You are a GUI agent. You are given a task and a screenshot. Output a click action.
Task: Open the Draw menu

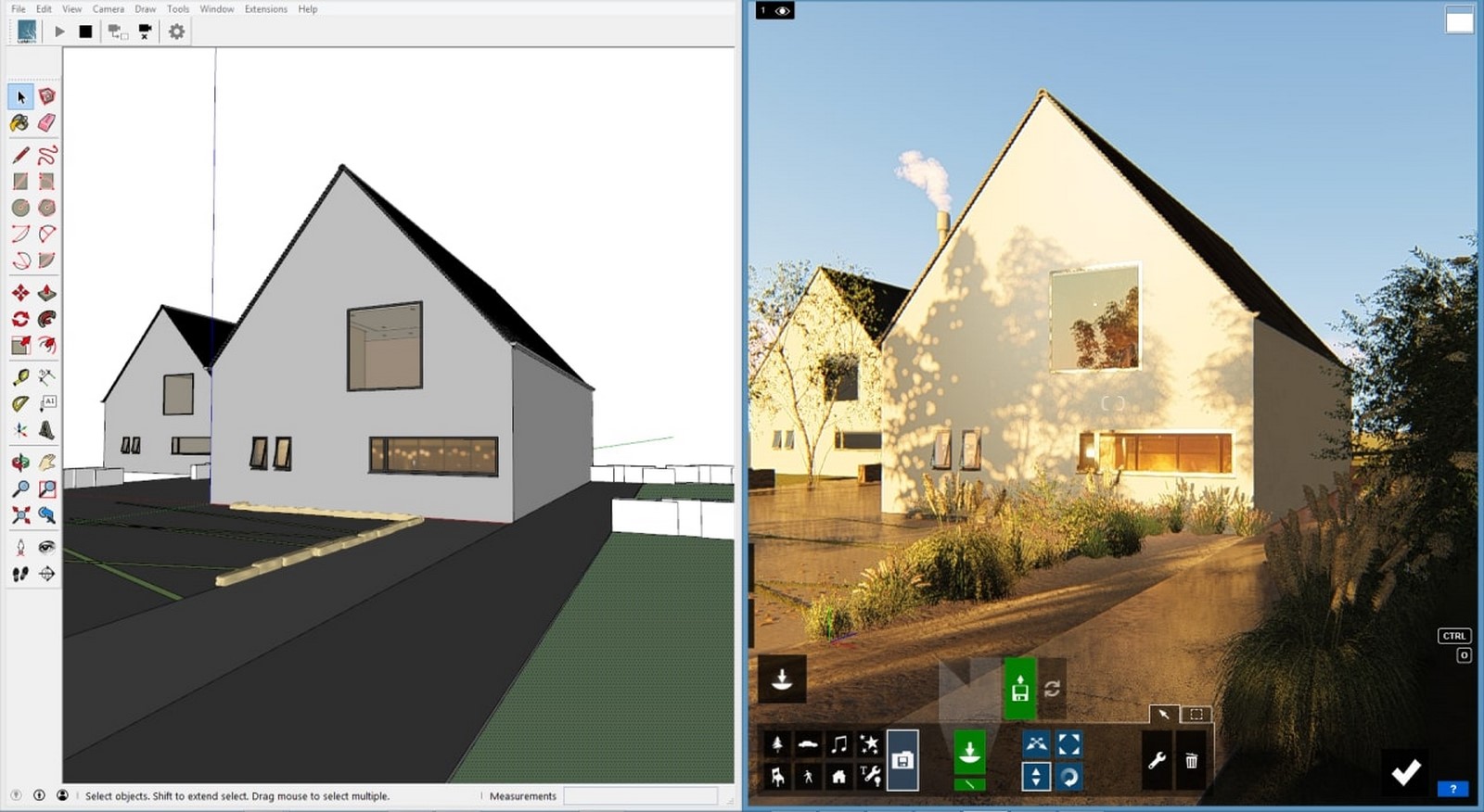click(146, 9)
